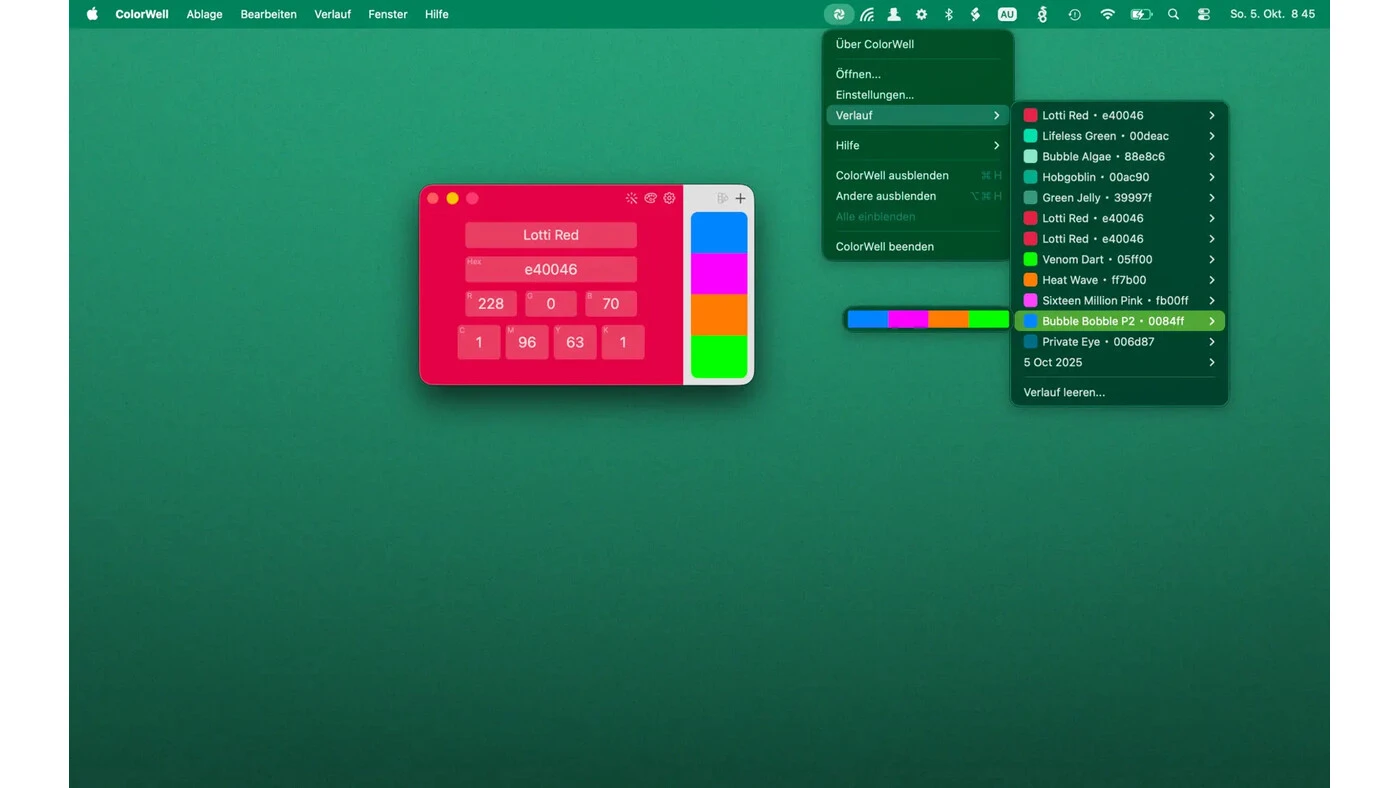This screenshot has width=1400, height=788.
Task: Click the clock alert icon in menu bar
Action: (1074, 14)
